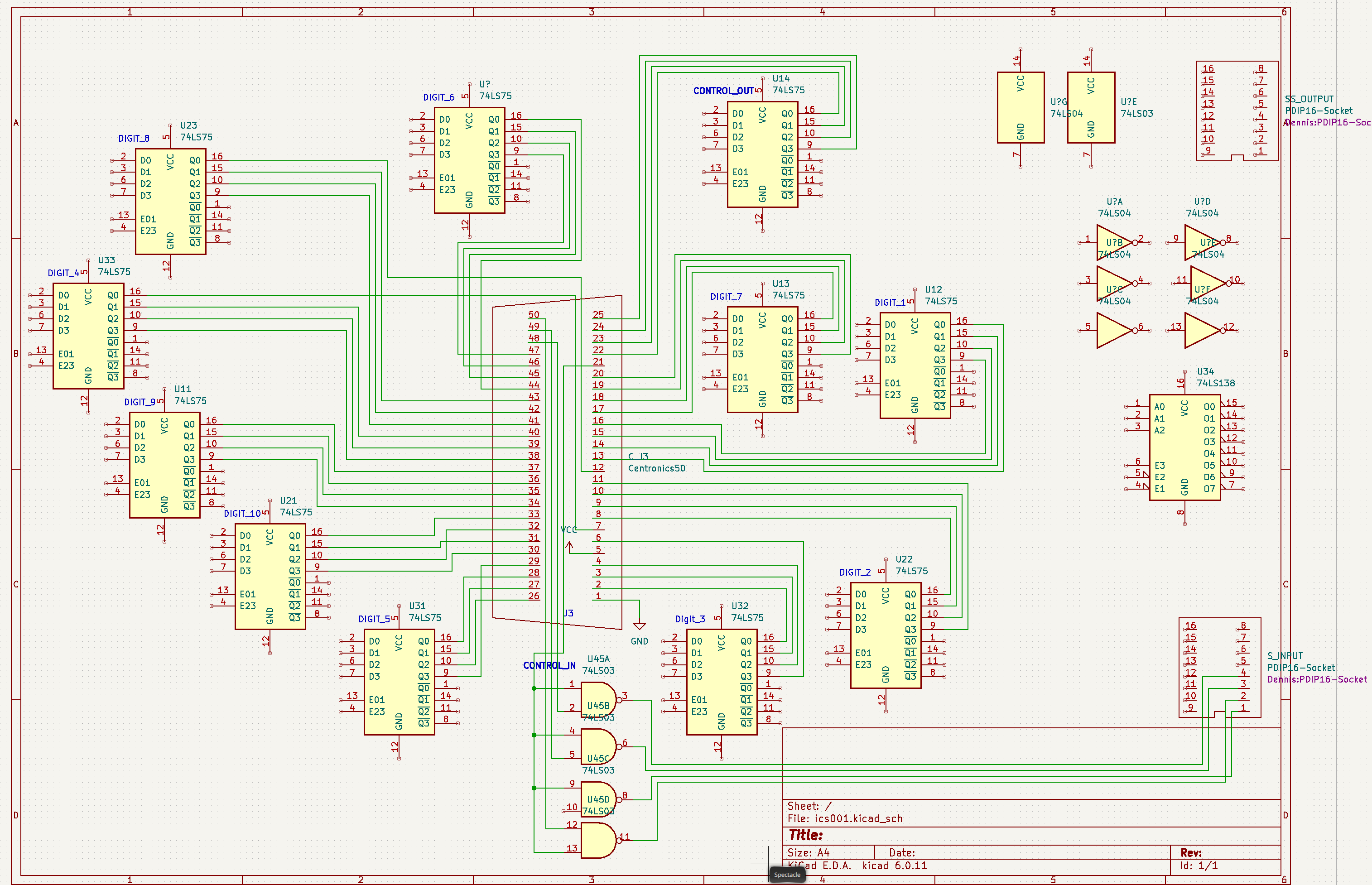Screen dimensions: 1372x885
Task: Select the U12 74LS75 latch symbol
Action: point(915,366)
